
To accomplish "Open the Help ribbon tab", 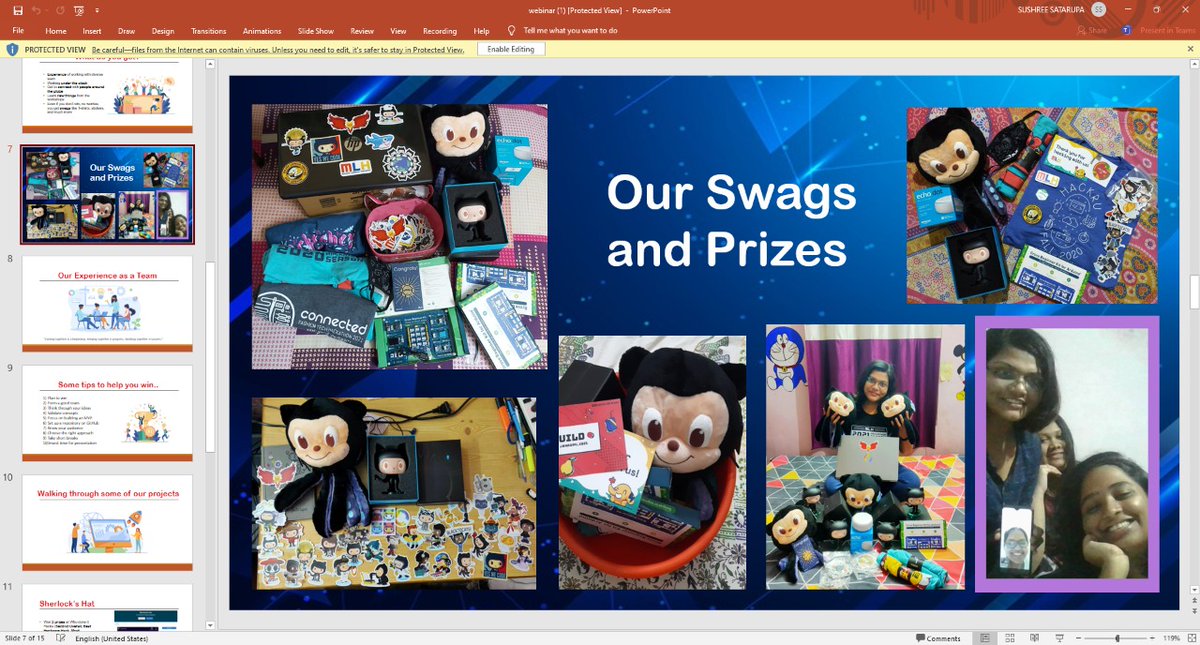I will tap(481, 31).
